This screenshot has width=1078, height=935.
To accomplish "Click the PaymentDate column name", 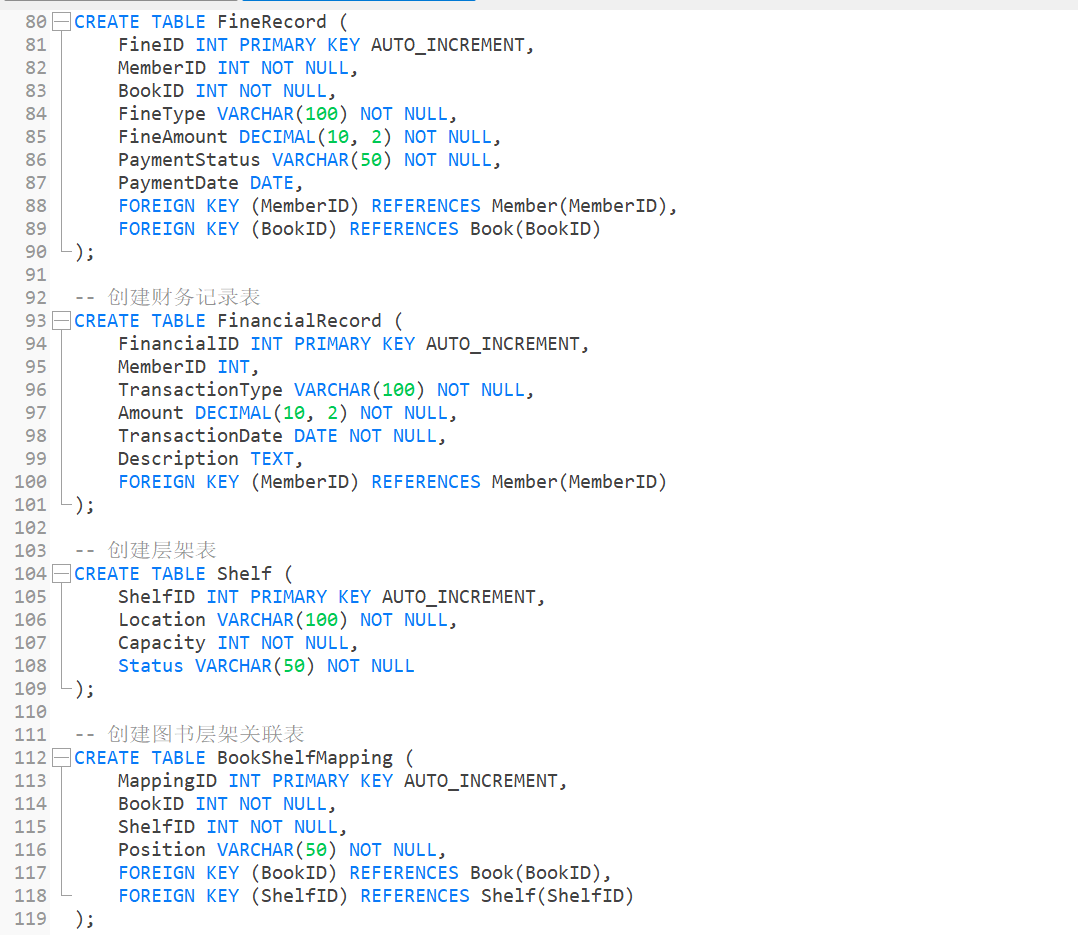I will tap(178, 183).
